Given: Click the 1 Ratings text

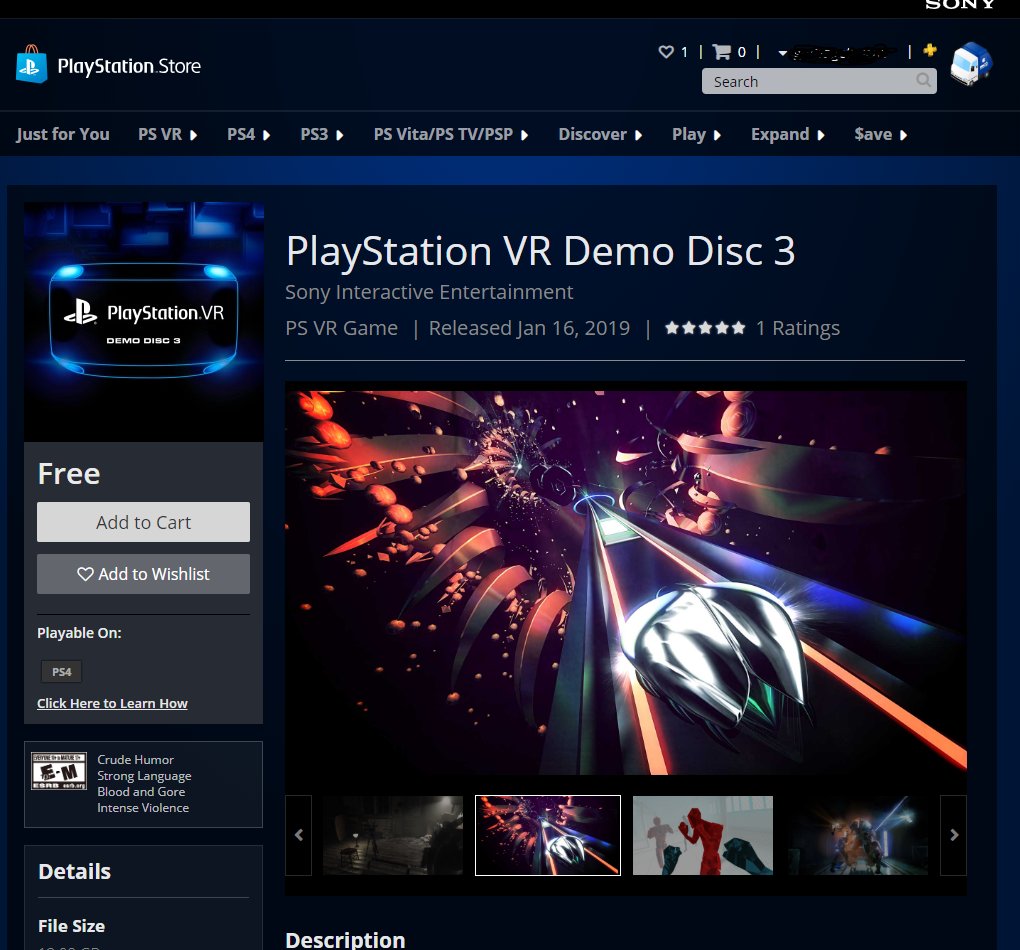Looking at the screenshot, I should (798, 328).
